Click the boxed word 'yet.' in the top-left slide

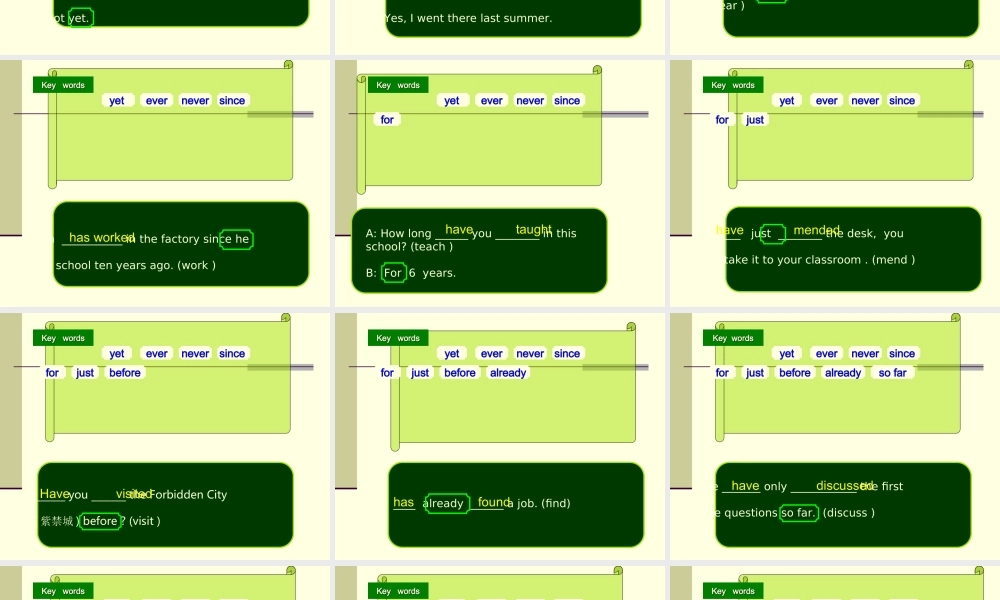tap(80, 18)
